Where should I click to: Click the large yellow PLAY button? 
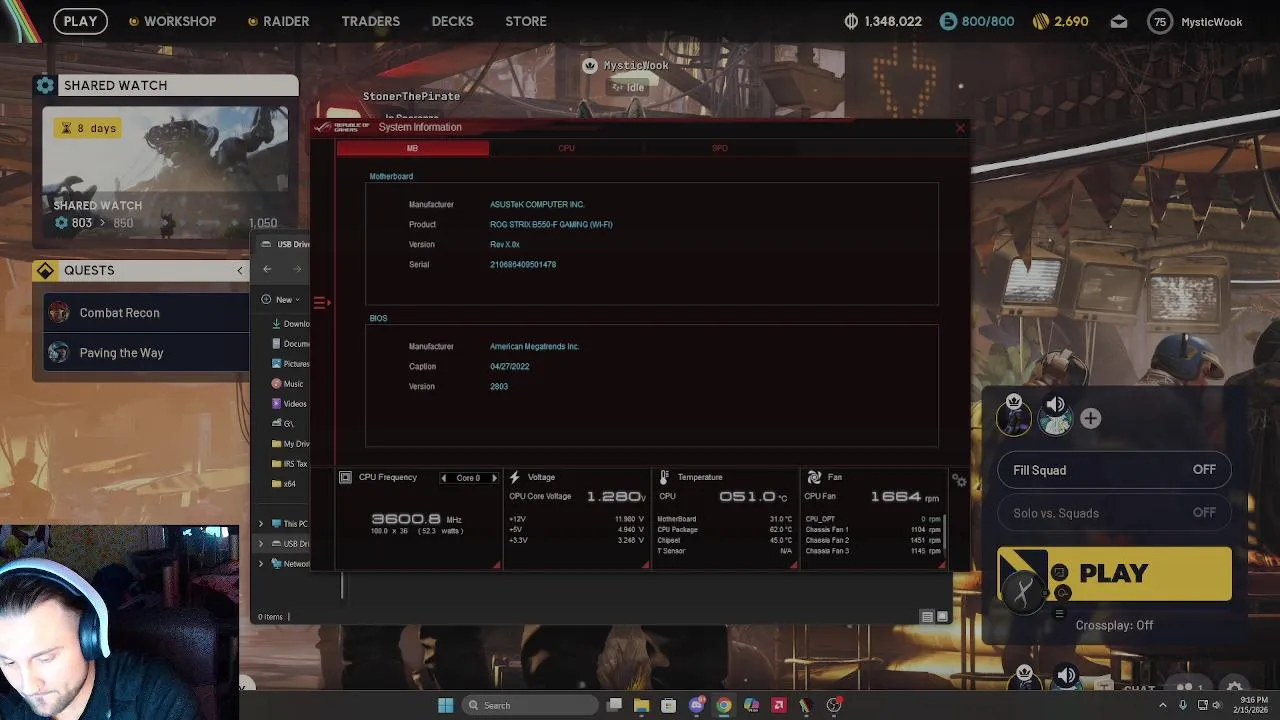pos(1114,573)
